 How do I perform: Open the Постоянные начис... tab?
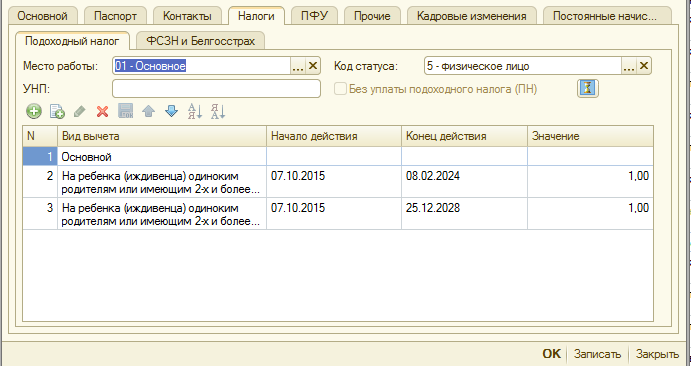607,16
